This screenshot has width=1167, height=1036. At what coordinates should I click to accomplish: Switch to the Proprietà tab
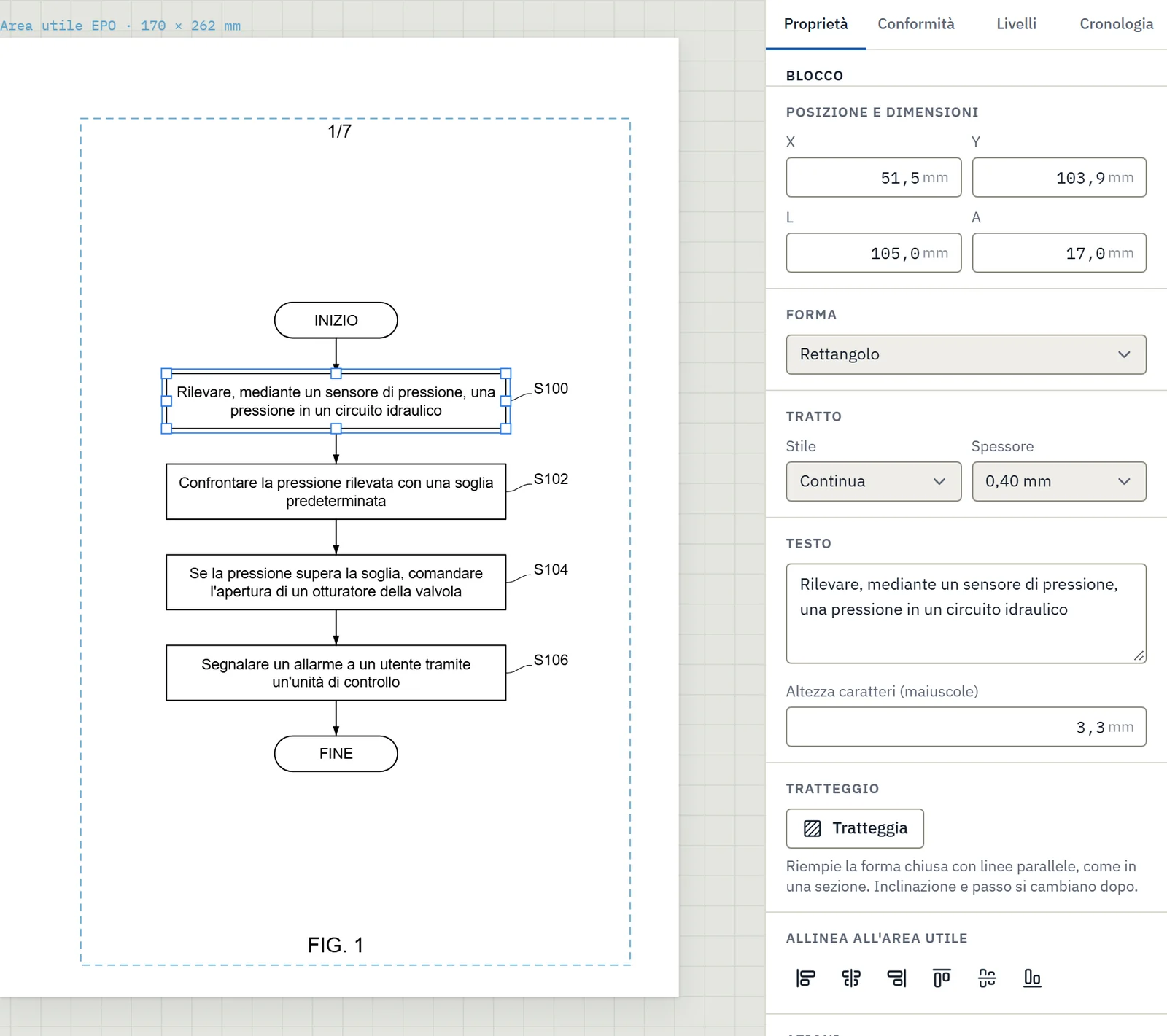pyautogui.click(x=815, y=24)
